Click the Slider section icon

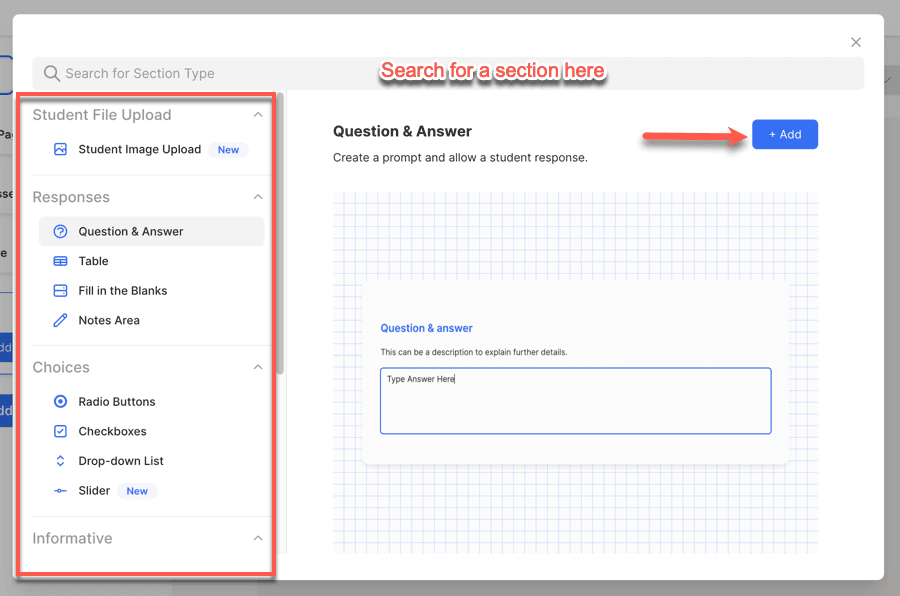tap(60, 491)
